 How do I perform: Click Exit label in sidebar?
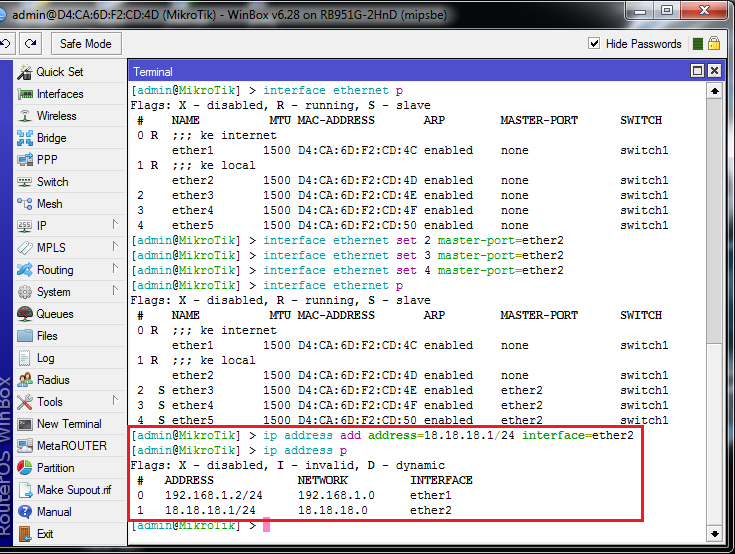[45, 534]
